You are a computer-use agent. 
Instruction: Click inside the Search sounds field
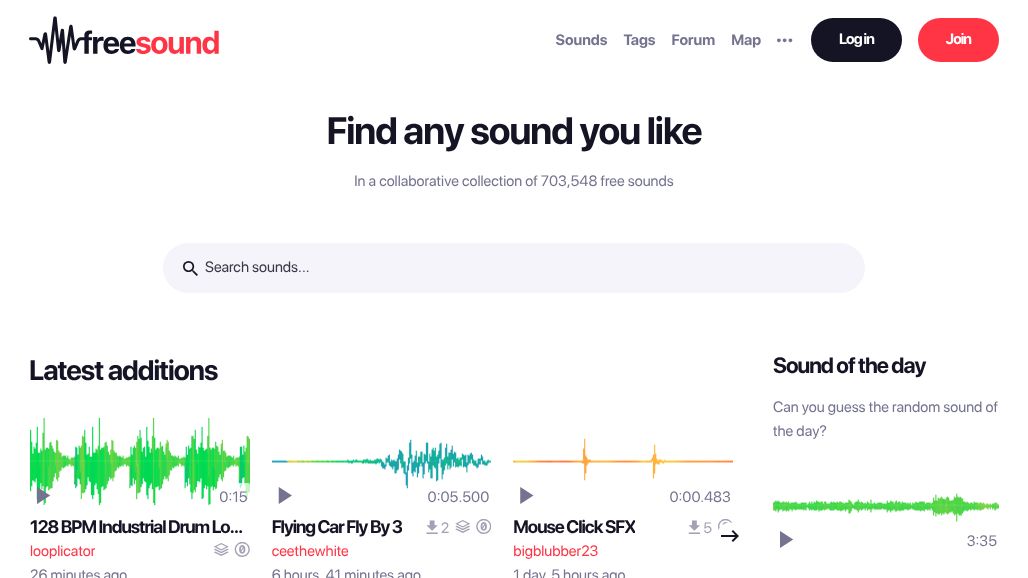pos(514,268)
